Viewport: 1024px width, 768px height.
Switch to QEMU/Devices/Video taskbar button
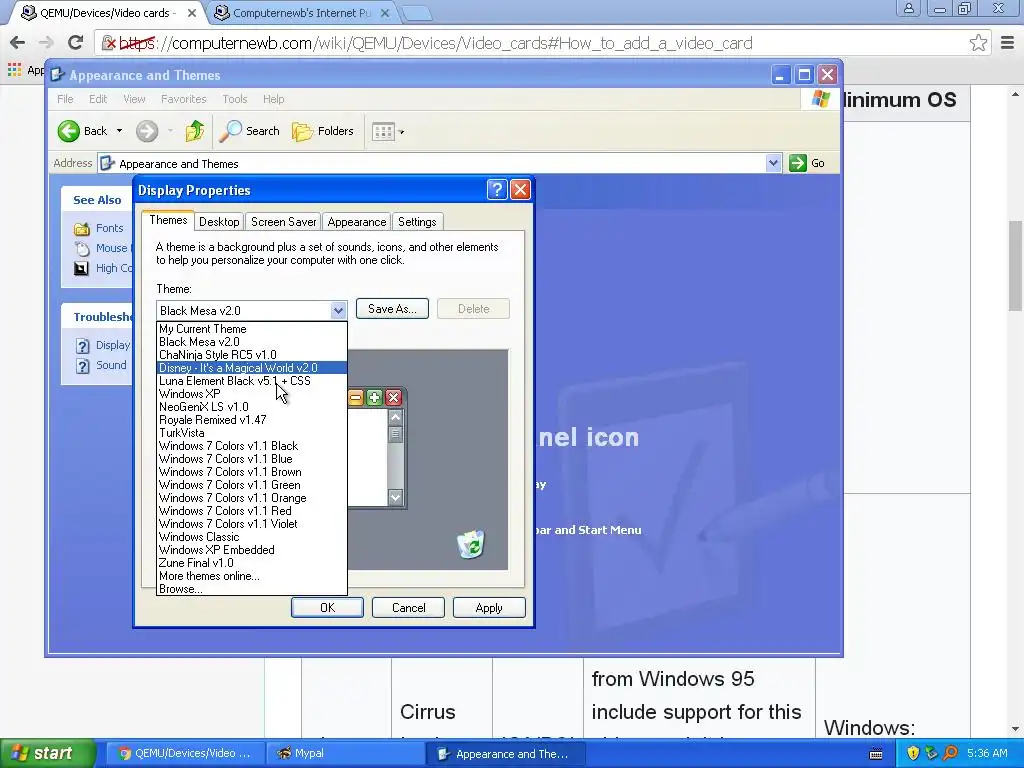[185, 753]
